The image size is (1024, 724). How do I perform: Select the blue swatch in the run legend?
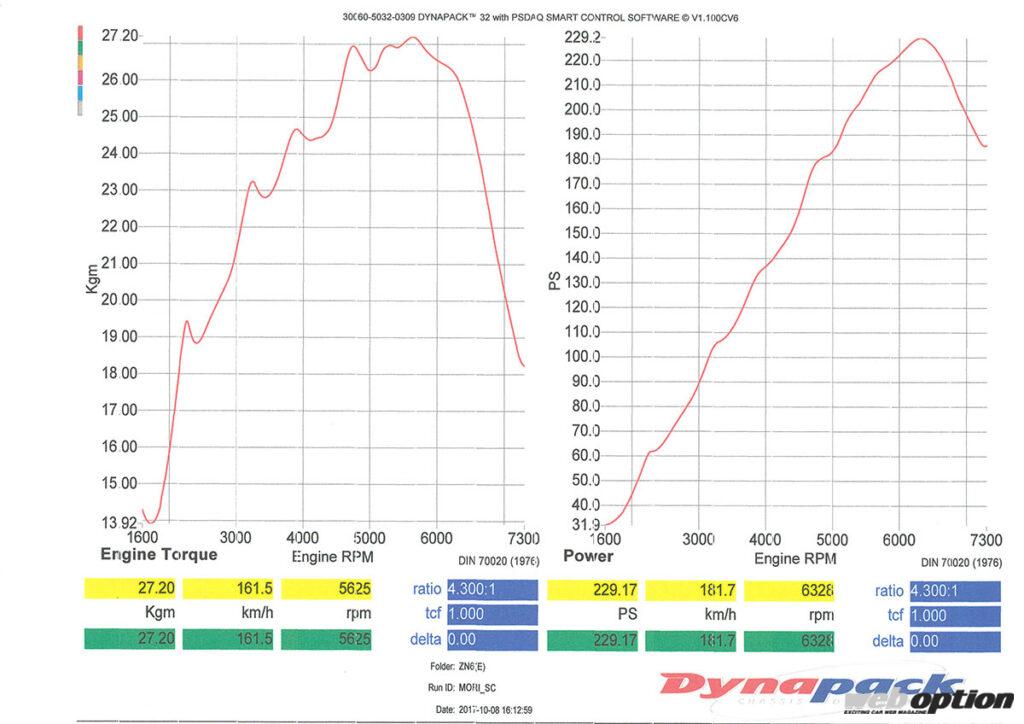pos(80,93)
